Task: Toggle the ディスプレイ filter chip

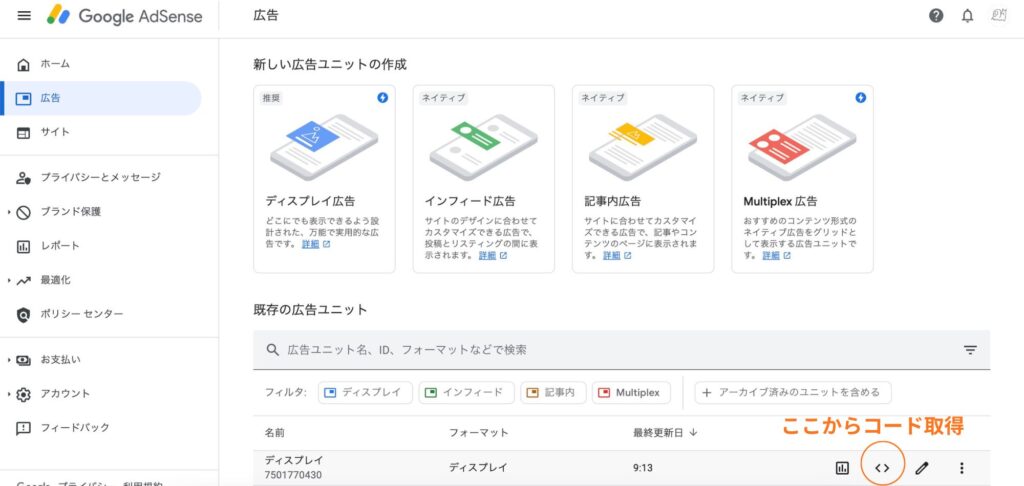Action: point(364,393)
